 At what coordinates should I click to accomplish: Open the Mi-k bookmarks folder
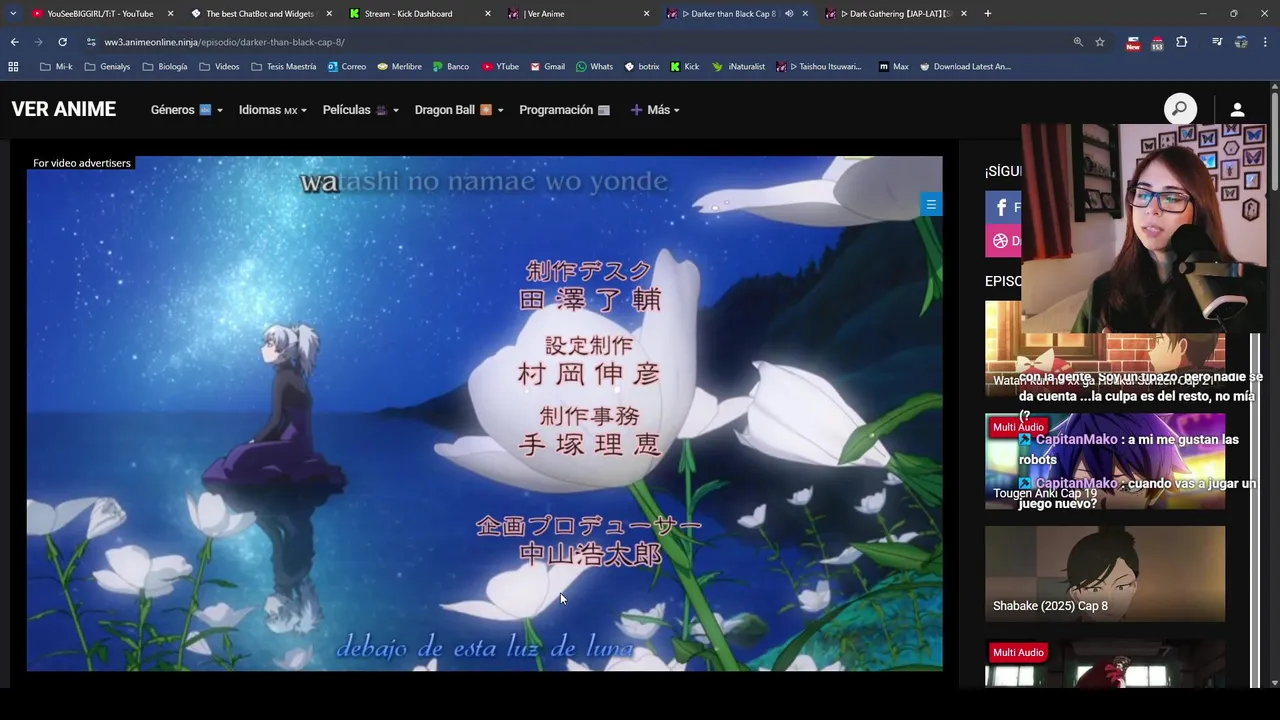[56, 67]
